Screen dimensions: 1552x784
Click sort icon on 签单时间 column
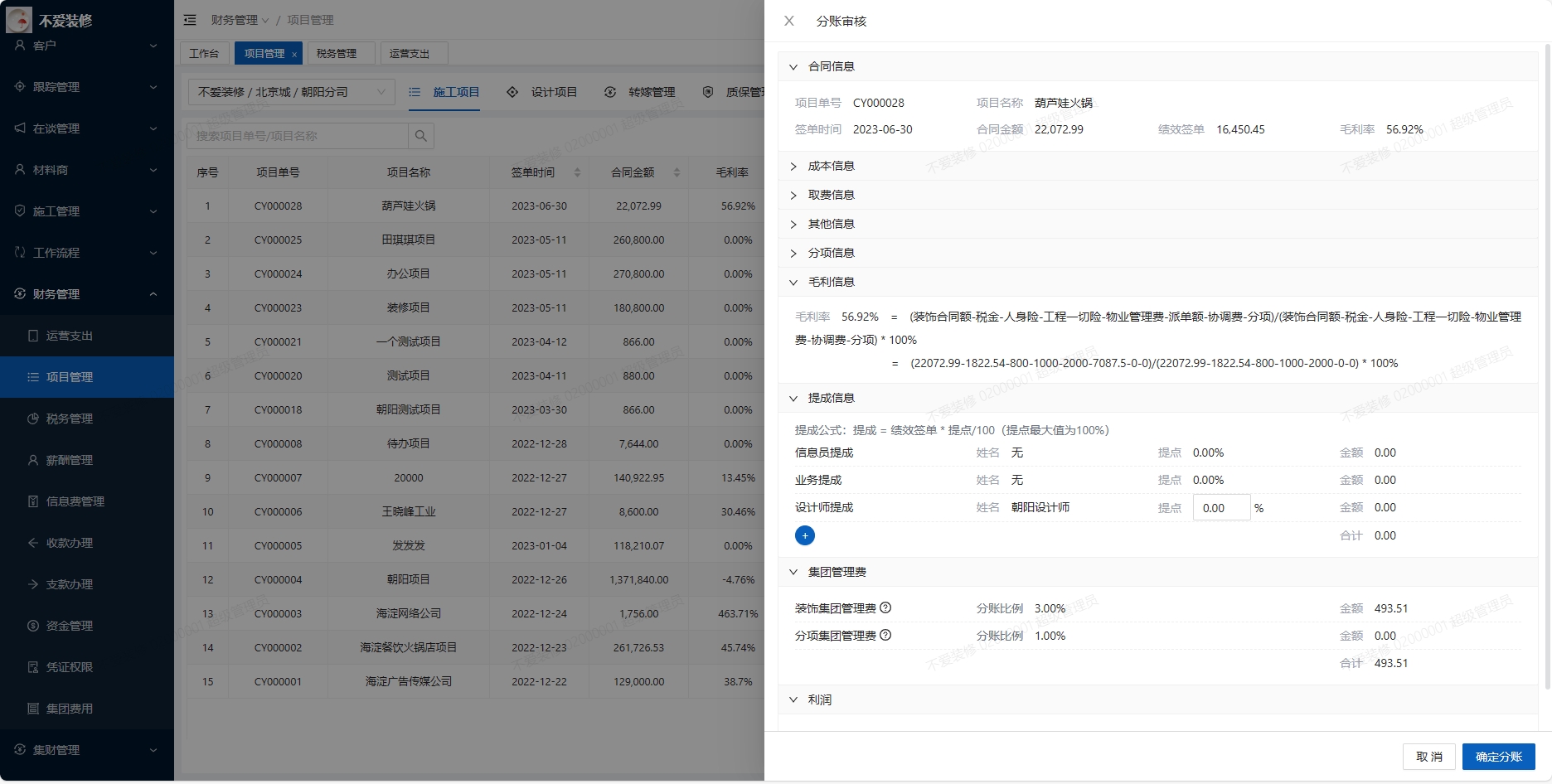pos(577,172)
